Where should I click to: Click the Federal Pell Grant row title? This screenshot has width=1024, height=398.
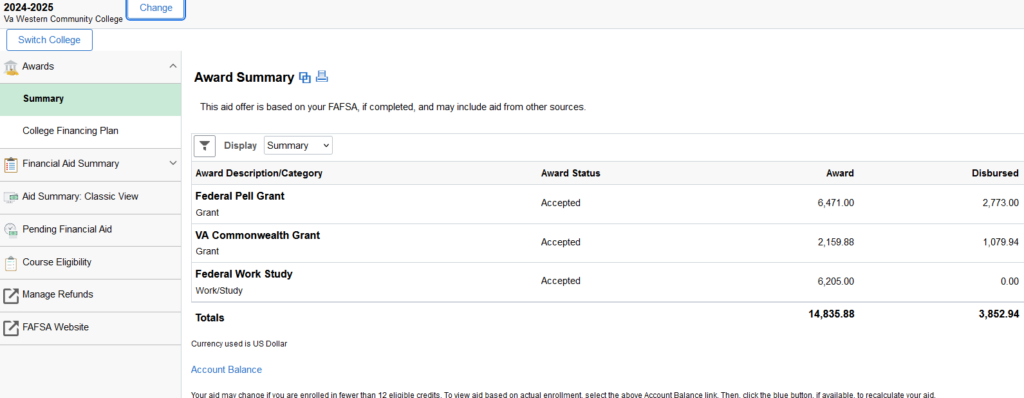tap(240, 196)
